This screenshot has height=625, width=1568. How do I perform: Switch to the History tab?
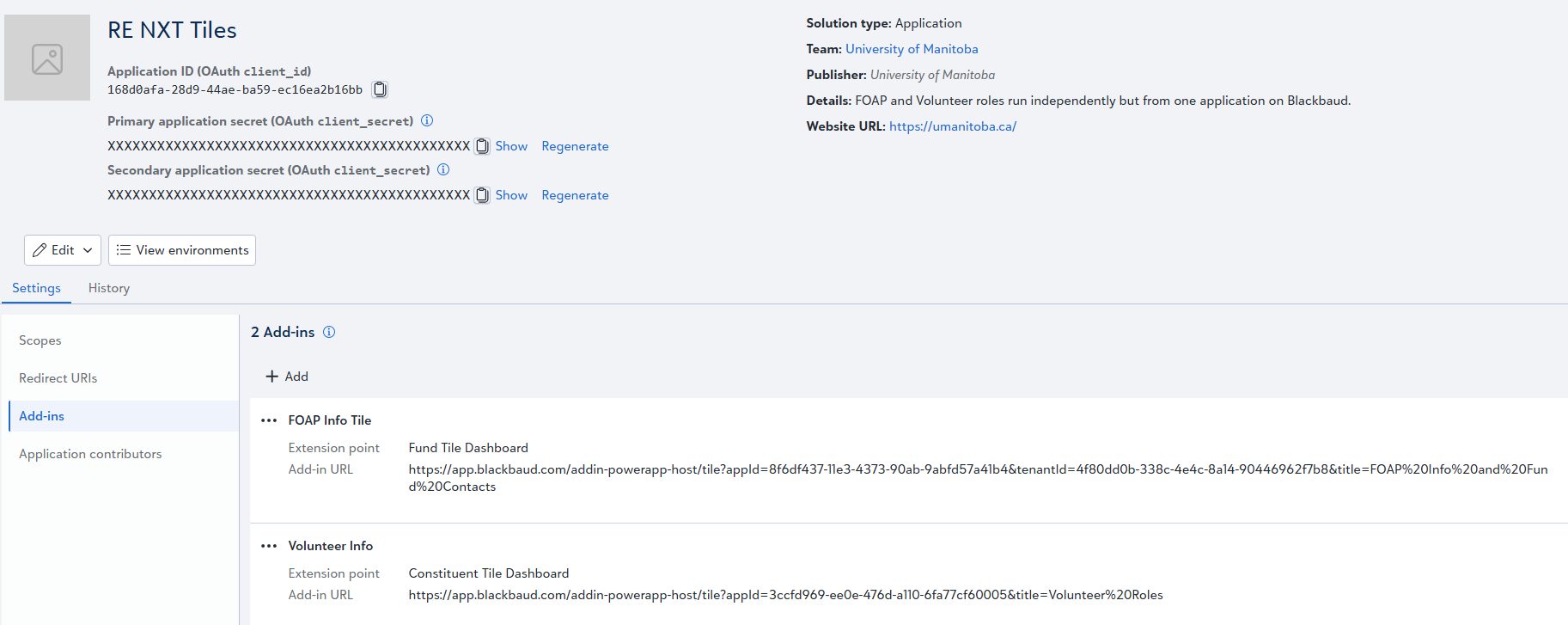(109, 288)
